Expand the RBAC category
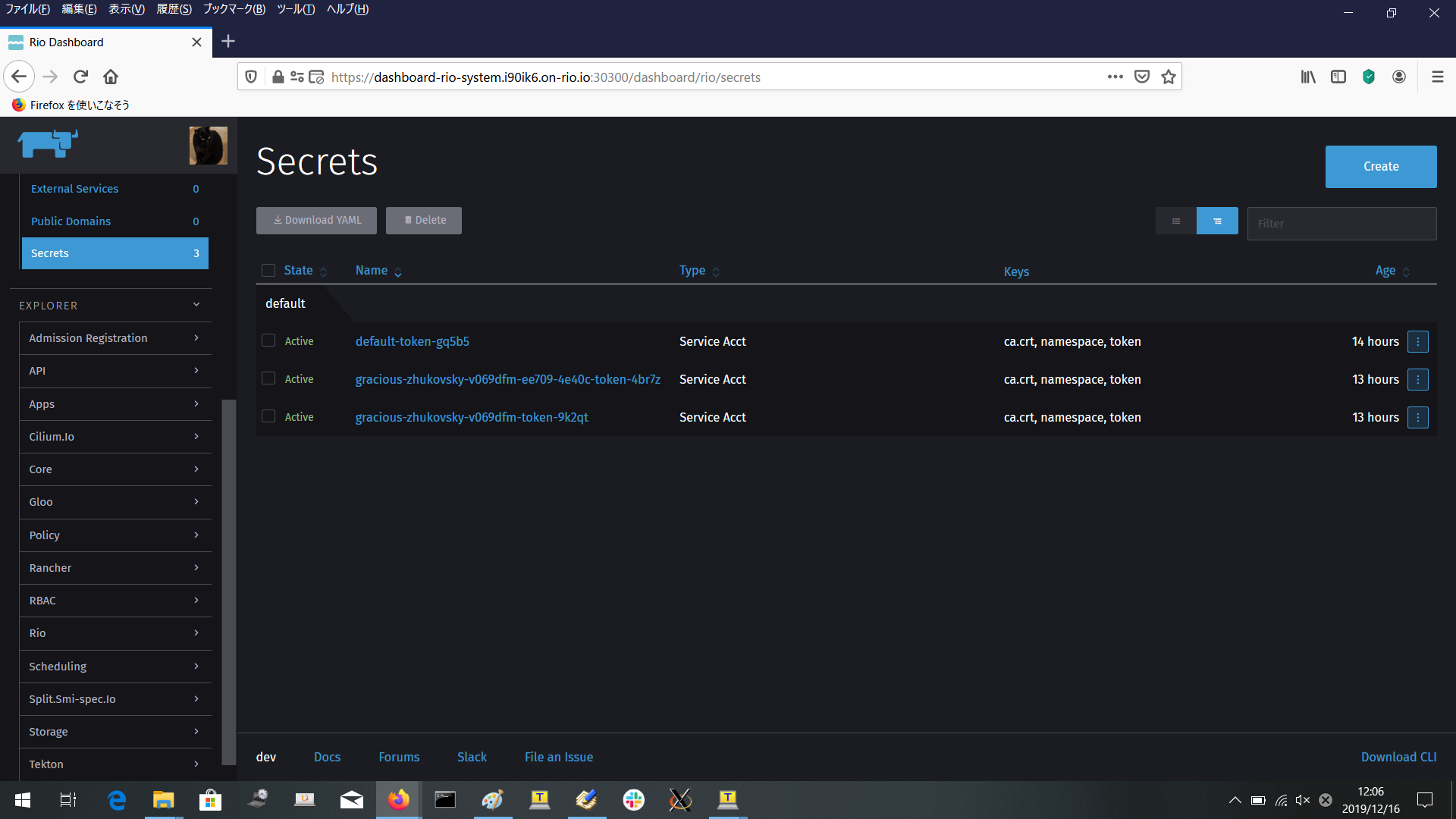 [x=115, y=600]
